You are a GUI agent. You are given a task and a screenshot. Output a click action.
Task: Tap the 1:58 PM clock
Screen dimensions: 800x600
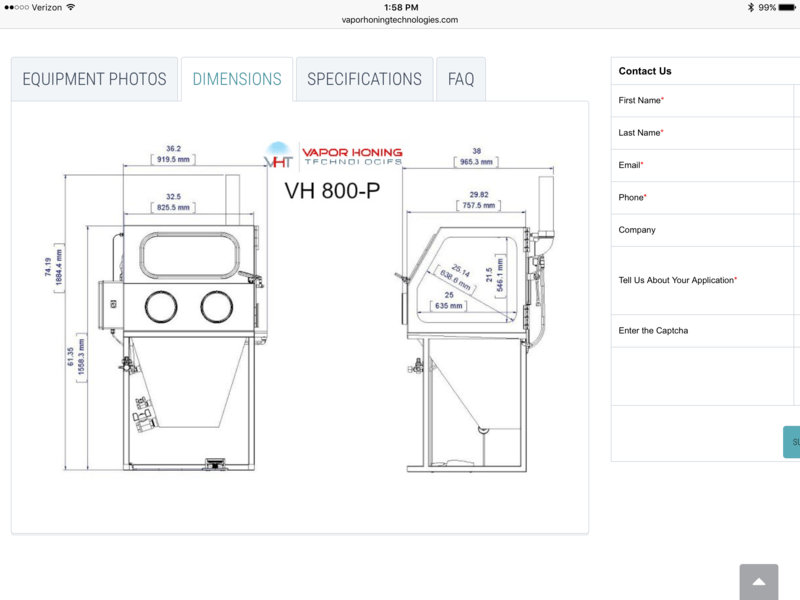(401, 7)
